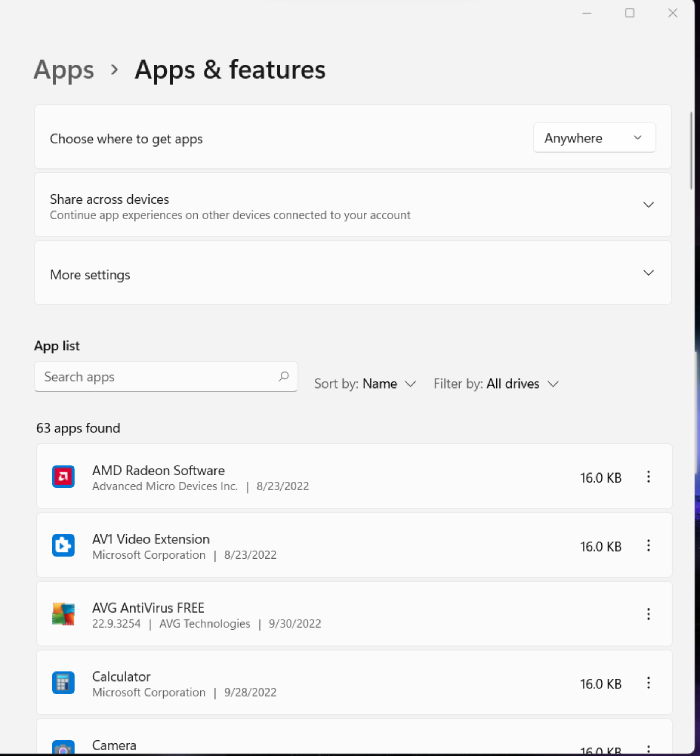Open more options for AVG AntiVirus FREE
Viewport: 700px width, 756px height.
[648, 614]
